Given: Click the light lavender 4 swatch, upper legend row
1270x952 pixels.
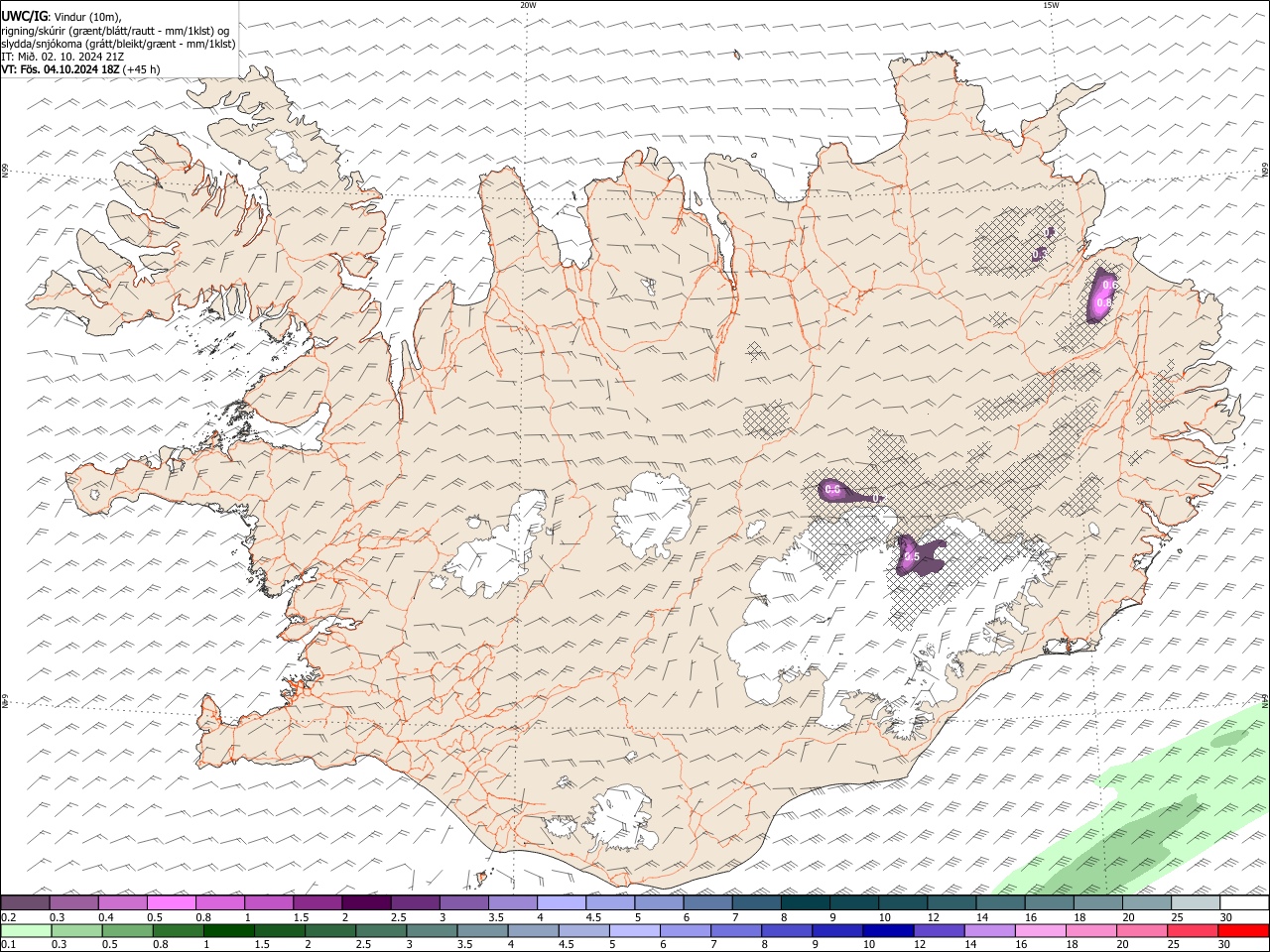Looking at the screenshot, I should pyautogui.click(x=562, y=902).
